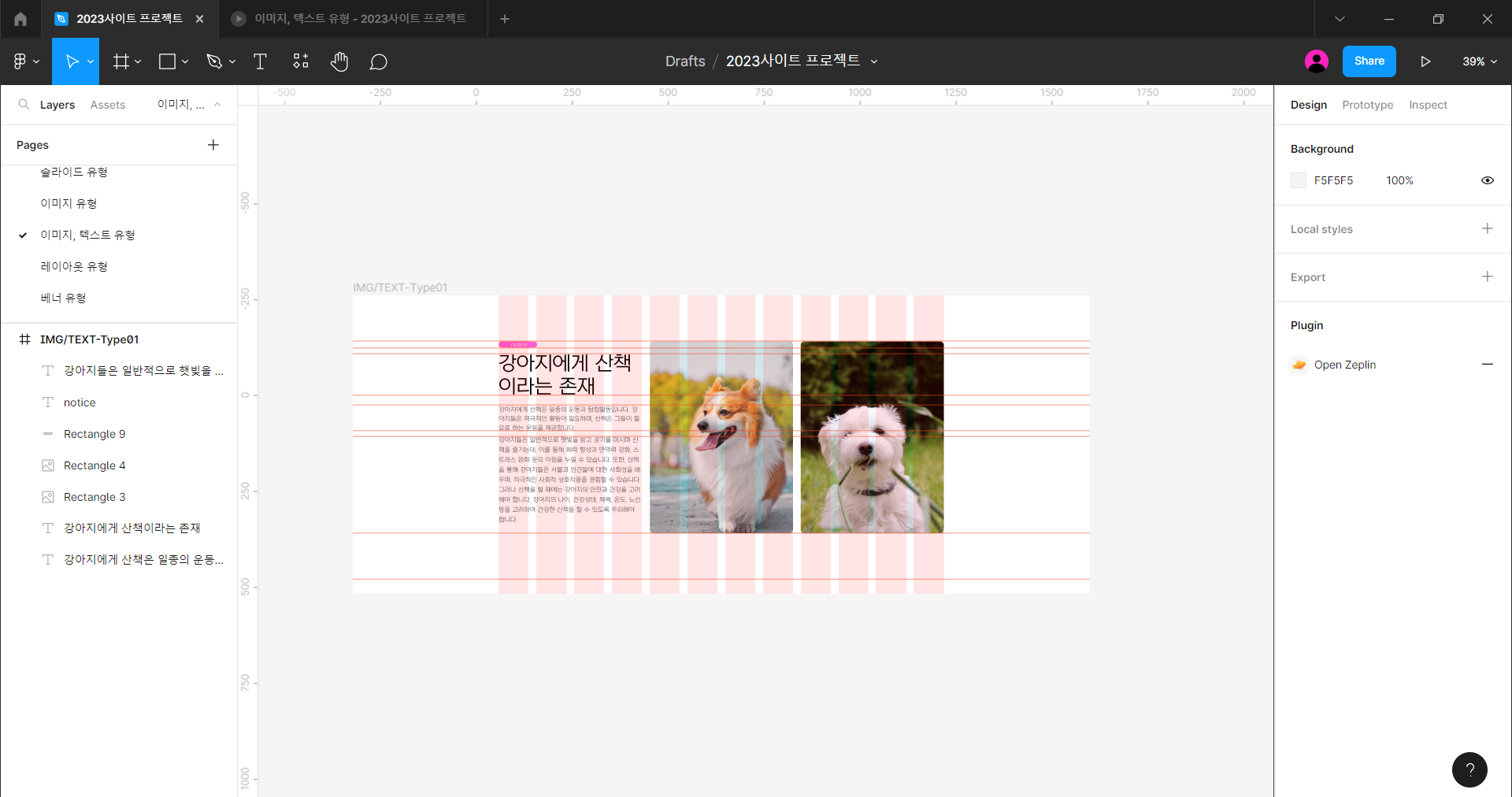
Task: Select the Pen tool
Action: coord(213,61)
